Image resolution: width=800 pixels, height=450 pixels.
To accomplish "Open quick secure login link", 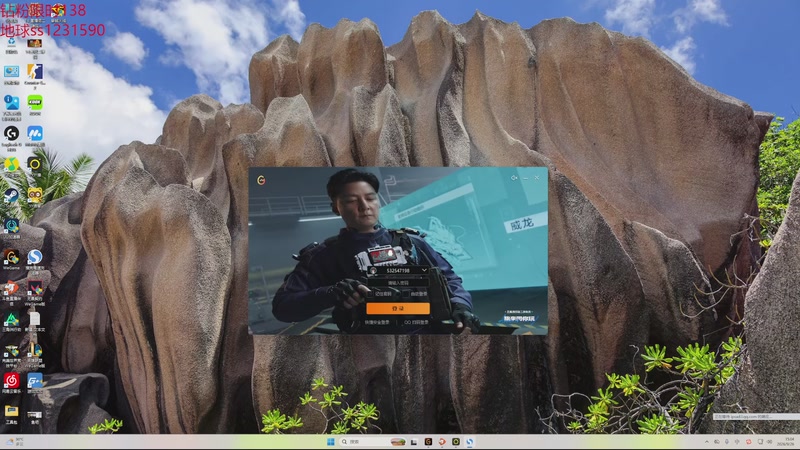I will coord(377,322).
